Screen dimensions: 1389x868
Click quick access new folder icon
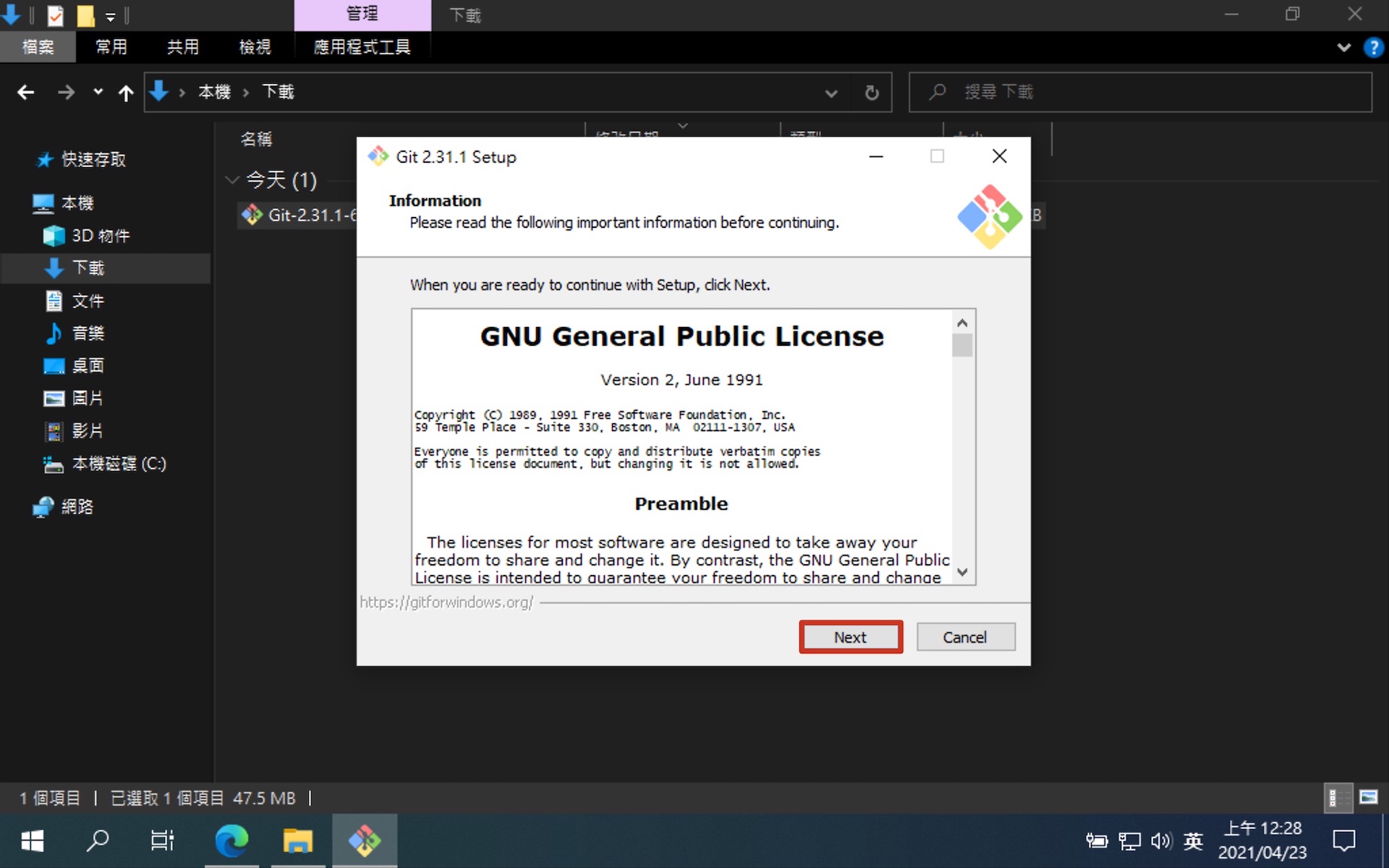click(x=85, y=15)
